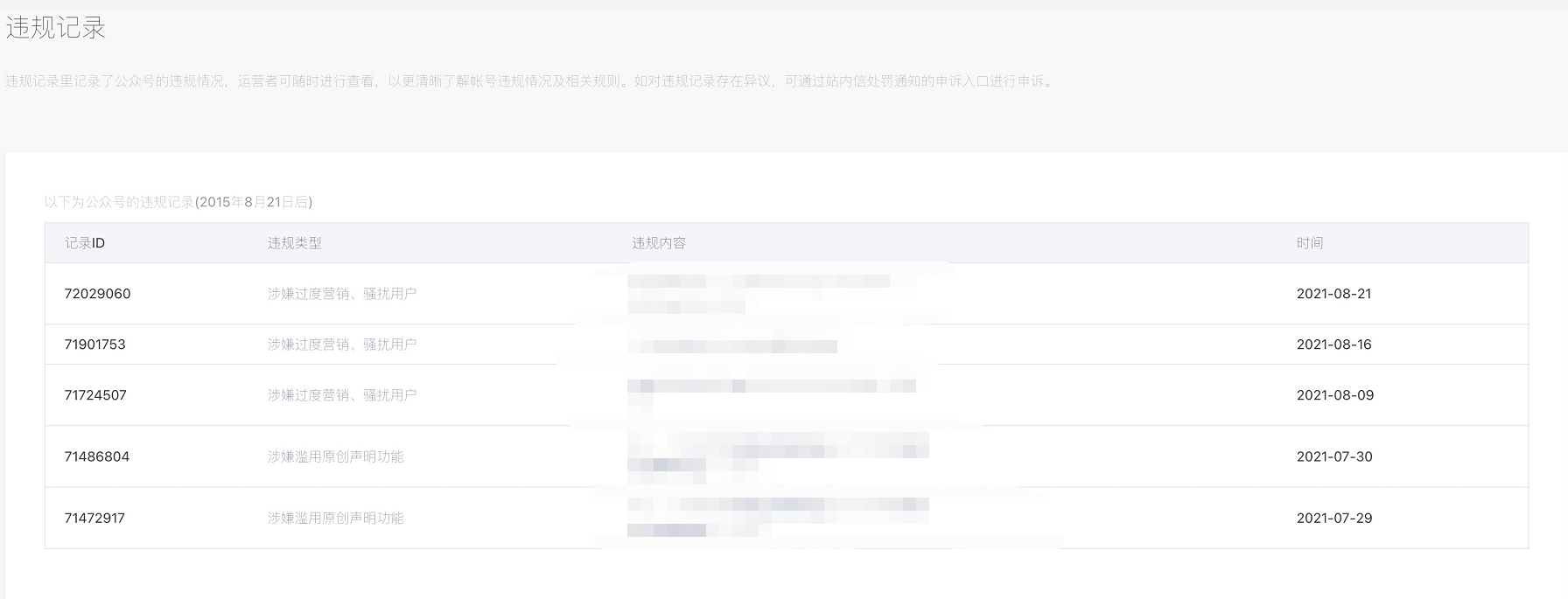
Task: Click the 以下为公众号的违规记录 caption text
Action: (178, 202)
